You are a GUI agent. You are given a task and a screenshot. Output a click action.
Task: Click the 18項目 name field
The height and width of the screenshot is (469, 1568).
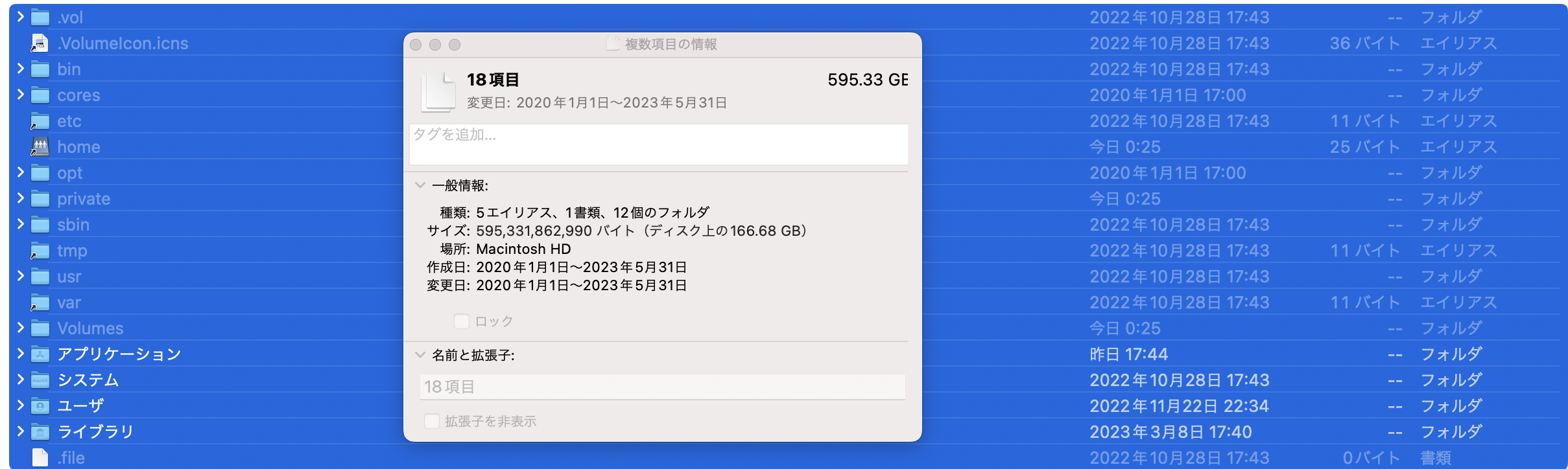coord(657,387)
